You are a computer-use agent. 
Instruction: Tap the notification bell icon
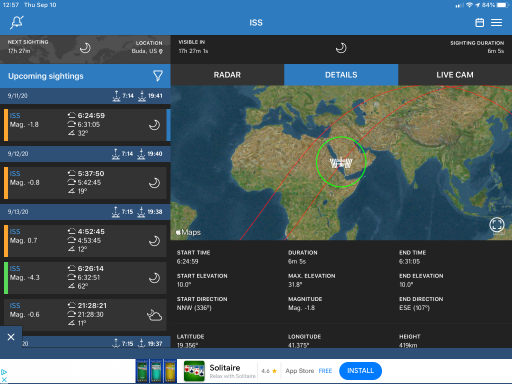tap(17, 22)
